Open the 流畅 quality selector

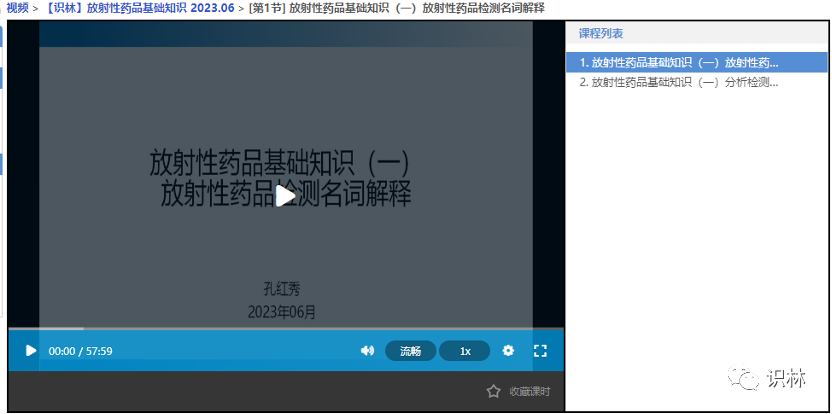[x=410, y=351]
